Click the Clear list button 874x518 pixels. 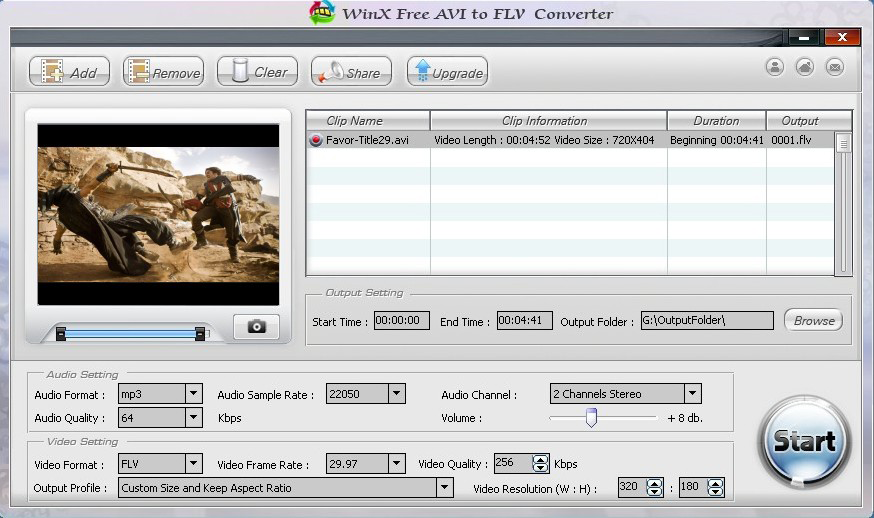(x=258, y=72)
